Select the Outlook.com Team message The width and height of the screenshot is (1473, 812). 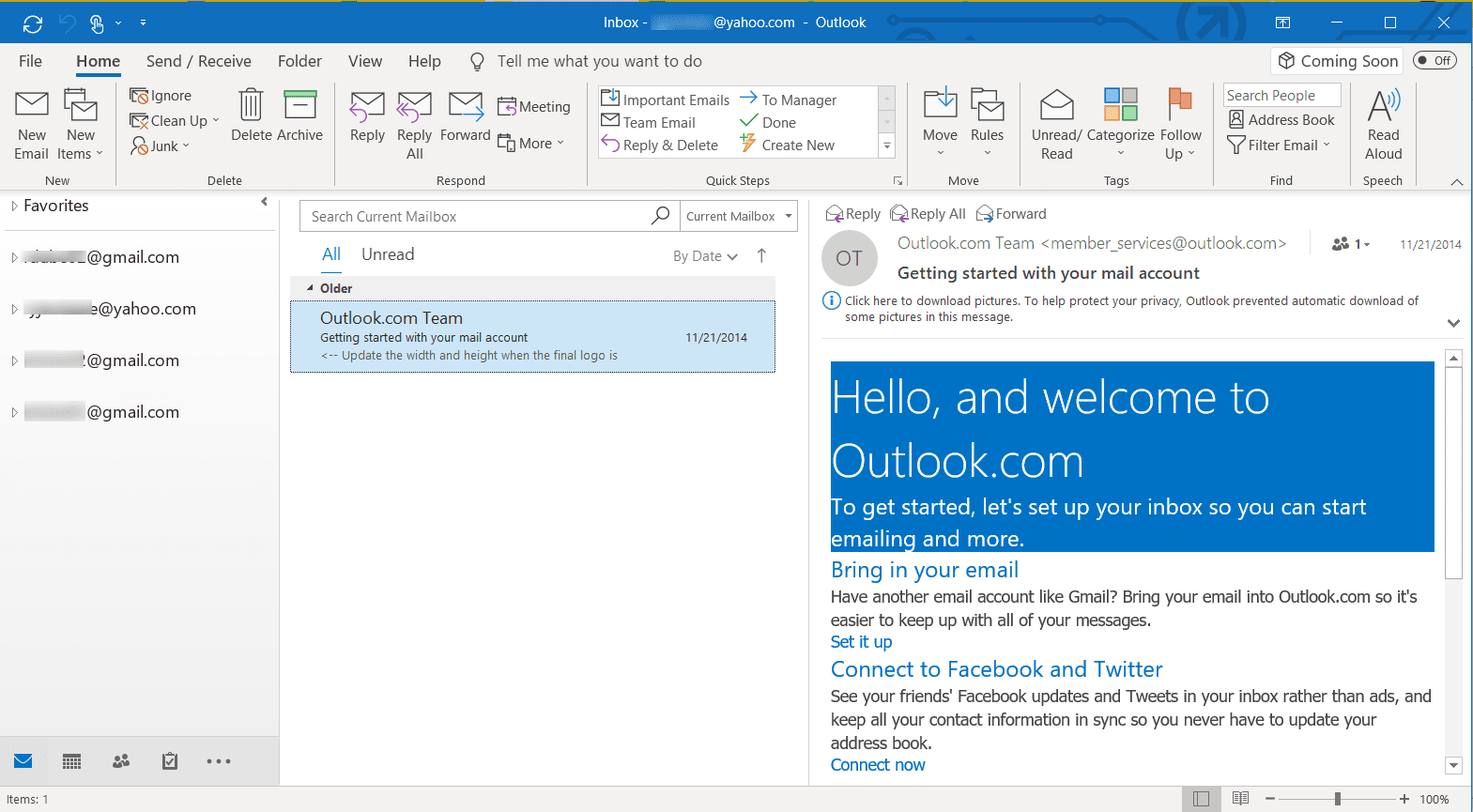click(x=532, y=336)
